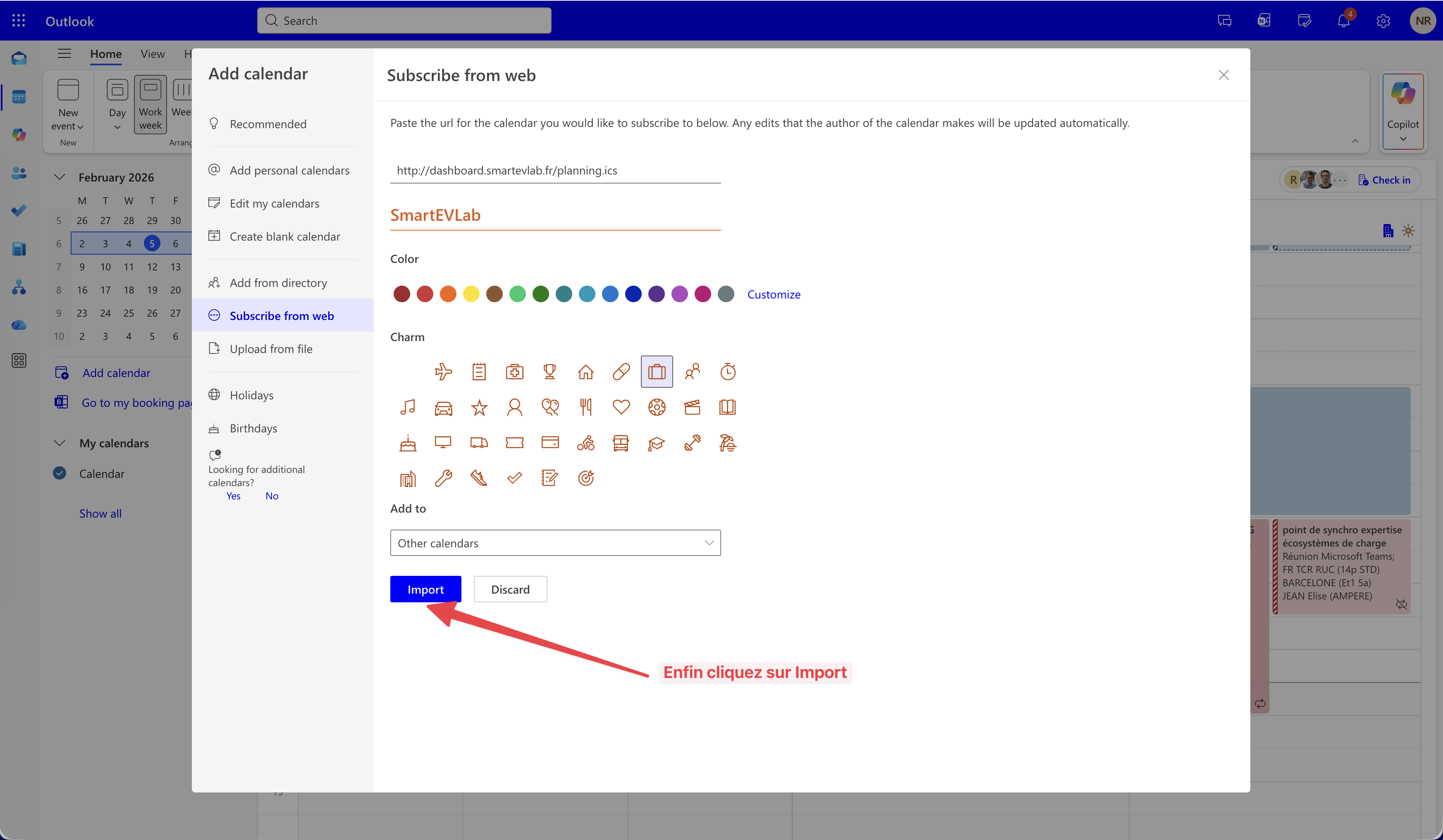Image resolution: width=1443 pixels, height=840 pixels.
Task: Collapse the My calendars section
Action: pos(60,443)
